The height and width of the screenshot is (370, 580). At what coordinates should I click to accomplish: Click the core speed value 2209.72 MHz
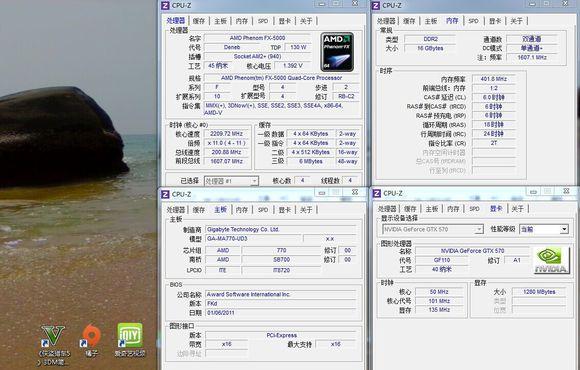(x=226, y=134)
